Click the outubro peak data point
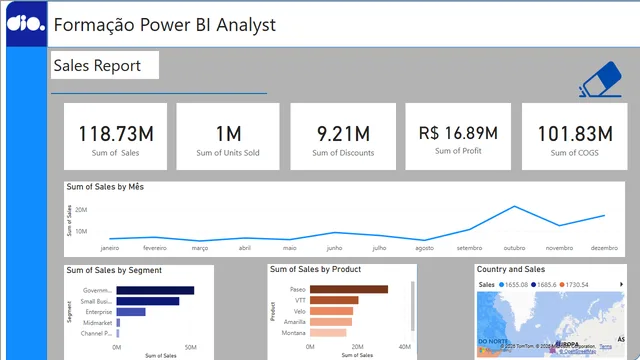 [514, 207]
